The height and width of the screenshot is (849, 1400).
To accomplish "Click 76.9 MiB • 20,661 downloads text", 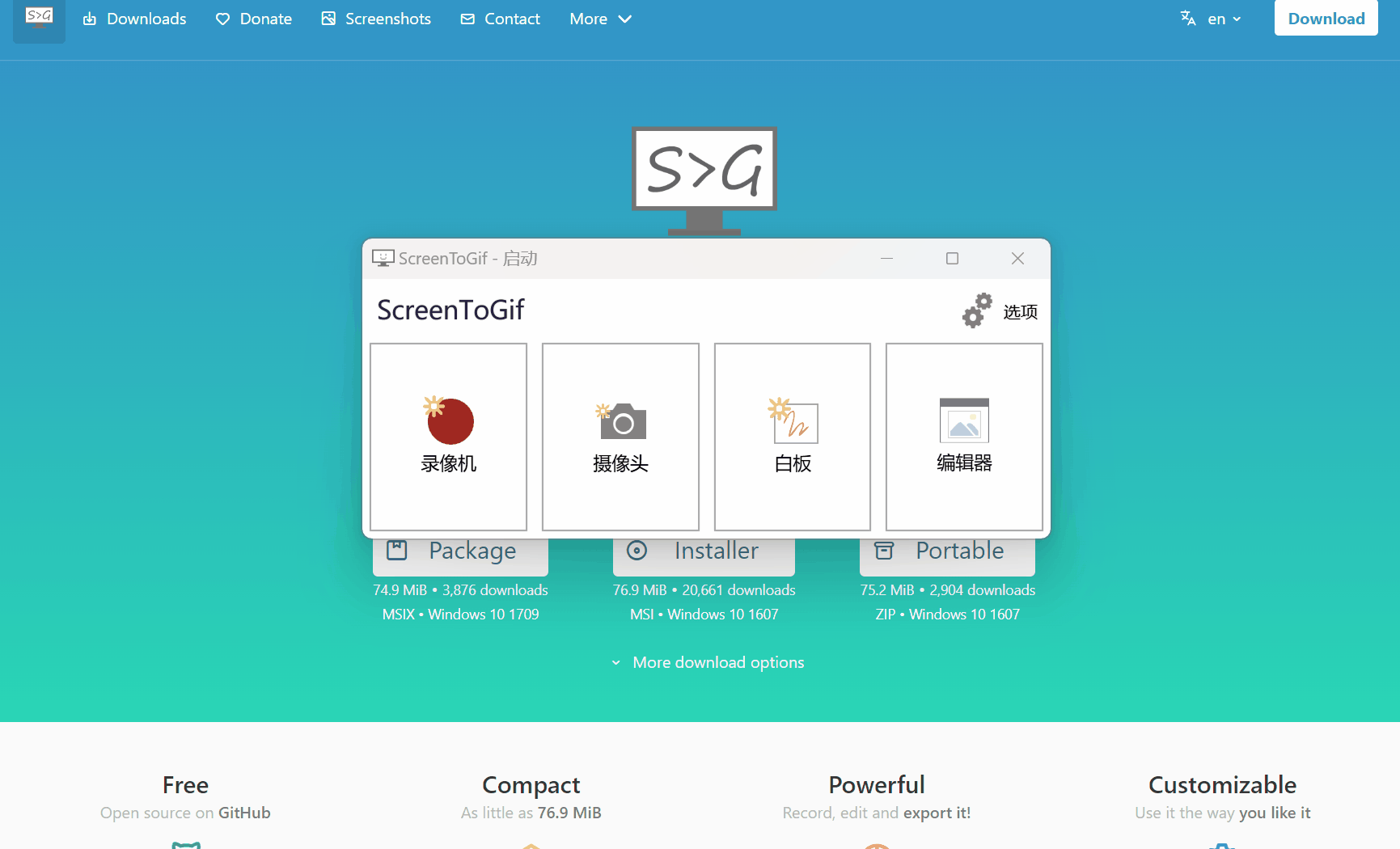I will (704, 590).
